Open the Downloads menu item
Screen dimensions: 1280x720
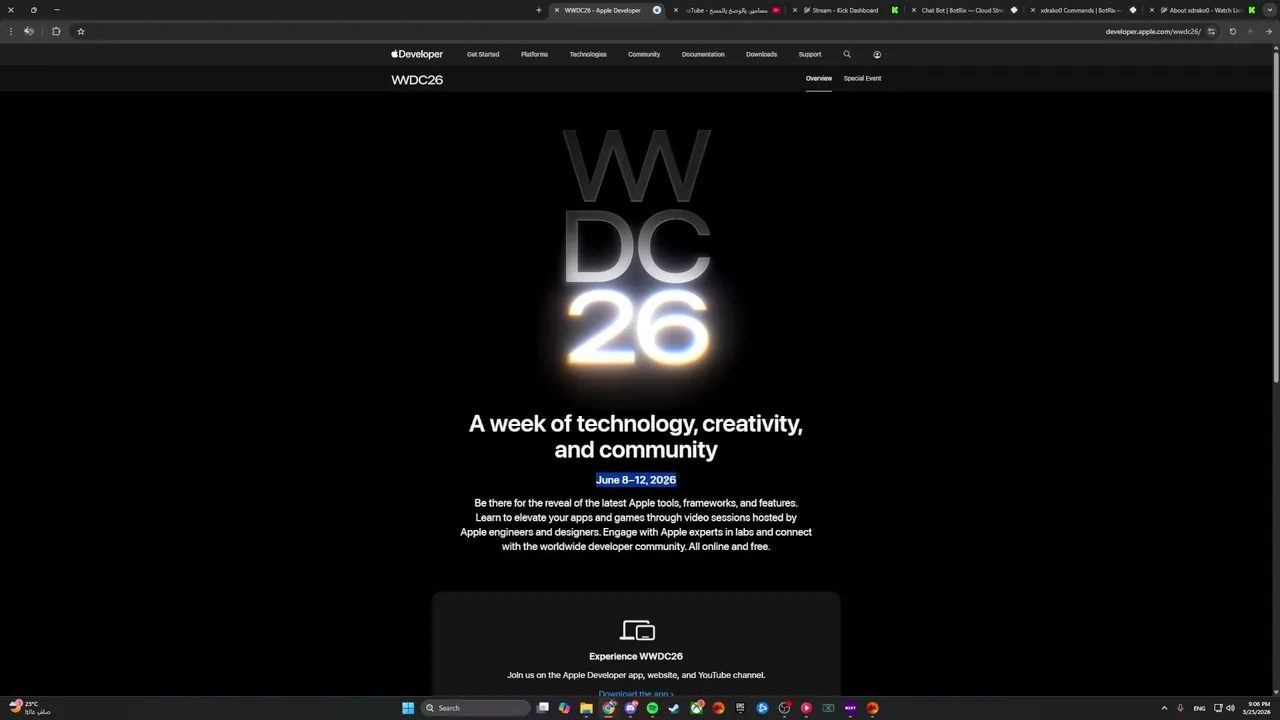pos(761,54)
